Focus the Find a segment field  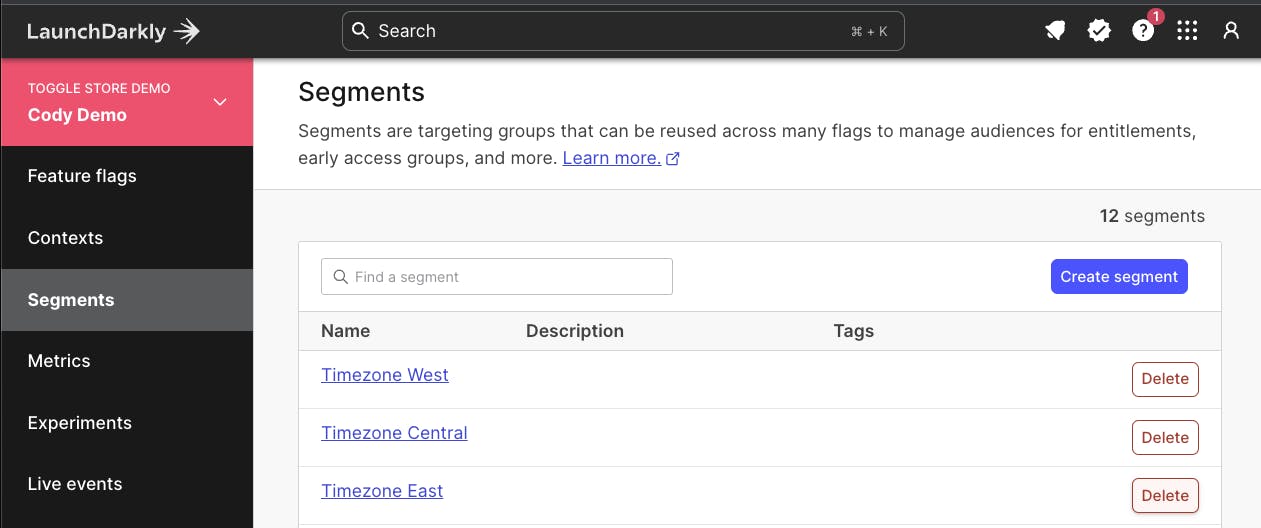pos(497,277)
